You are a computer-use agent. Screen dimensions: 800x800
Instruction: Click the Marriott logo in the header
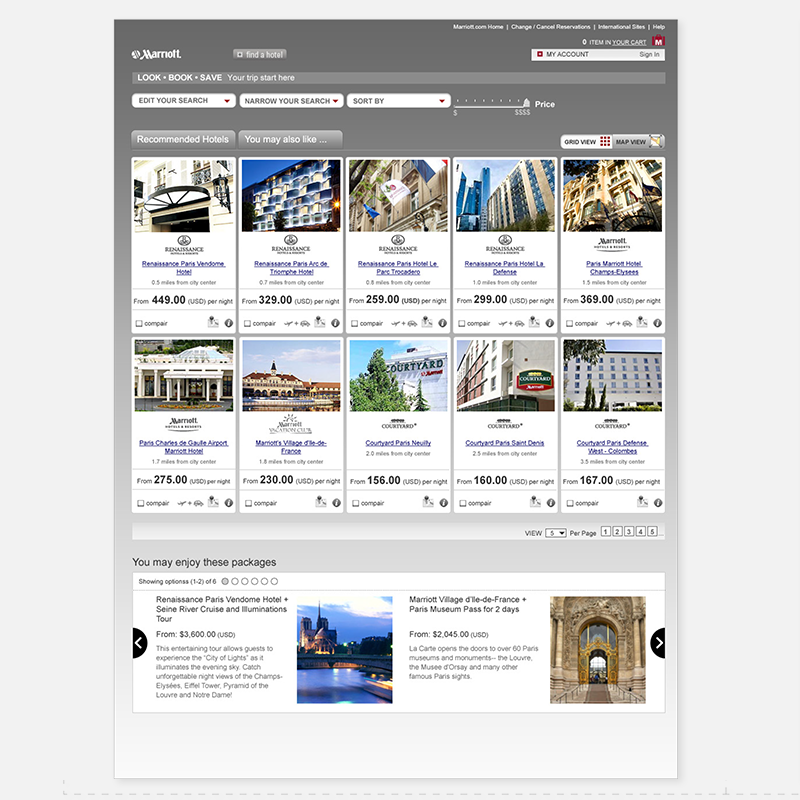(x=156, y=54)
